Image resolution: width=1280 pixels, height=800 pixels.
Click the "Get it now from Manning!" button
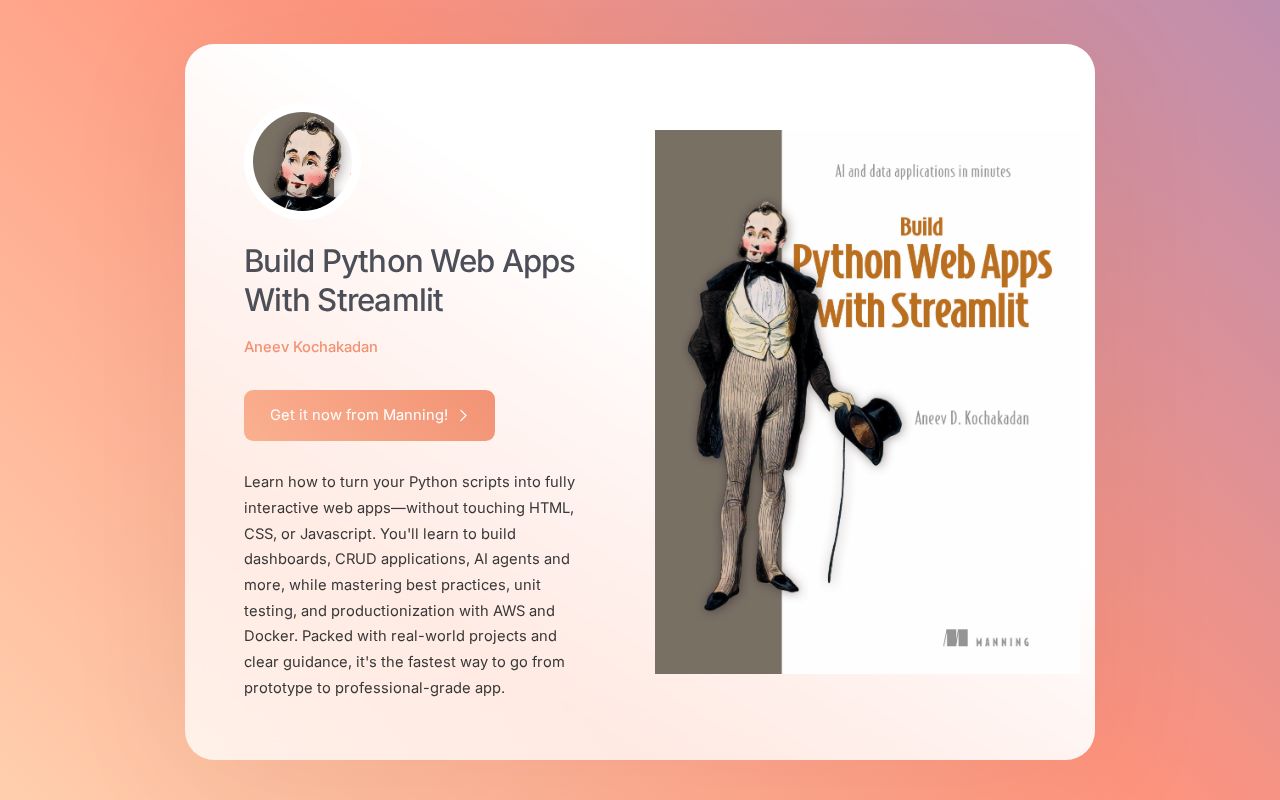click(369, 415)
